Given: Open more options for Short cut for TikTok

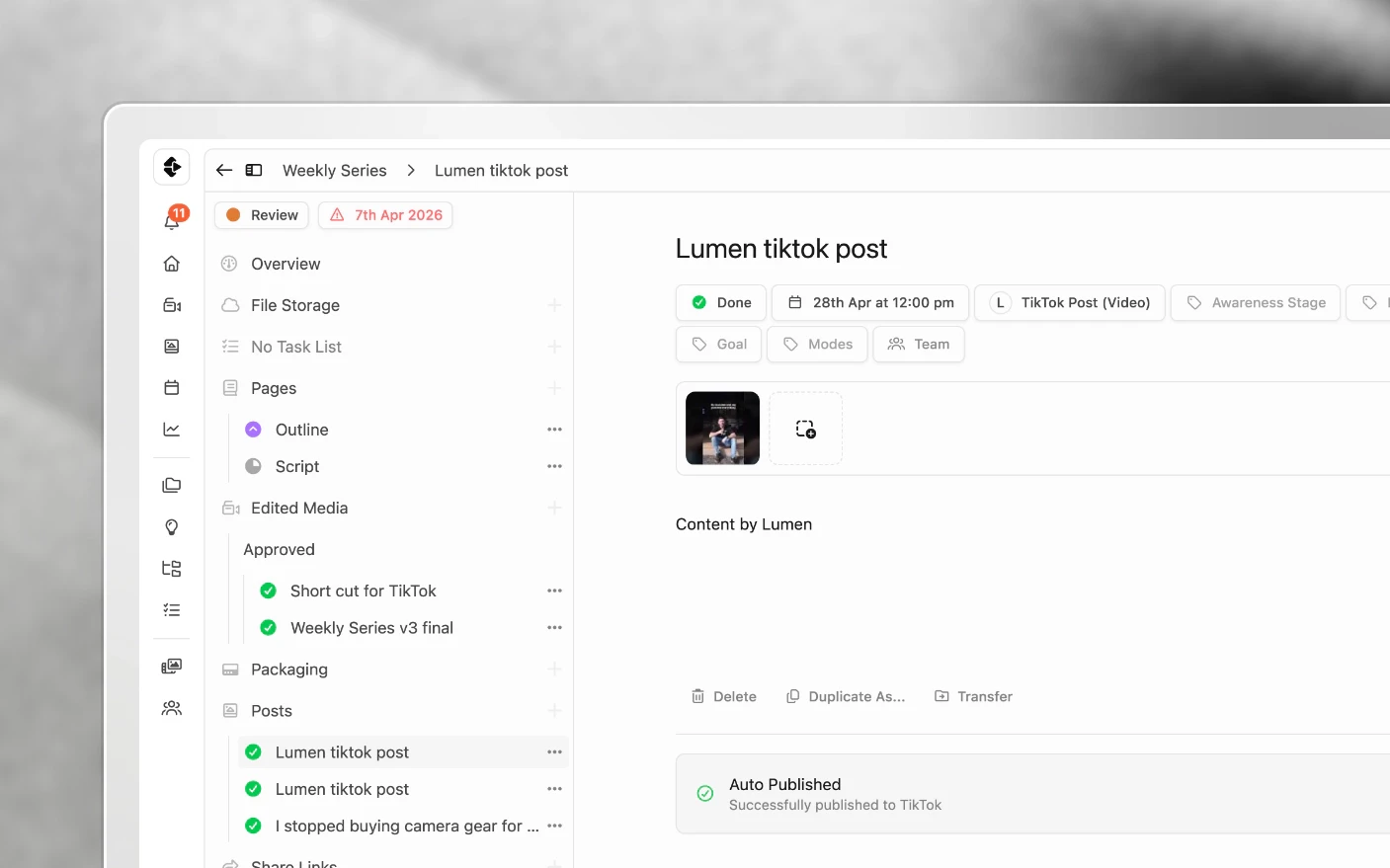Looking at the screenshot, I should click(x=554, y=591).
